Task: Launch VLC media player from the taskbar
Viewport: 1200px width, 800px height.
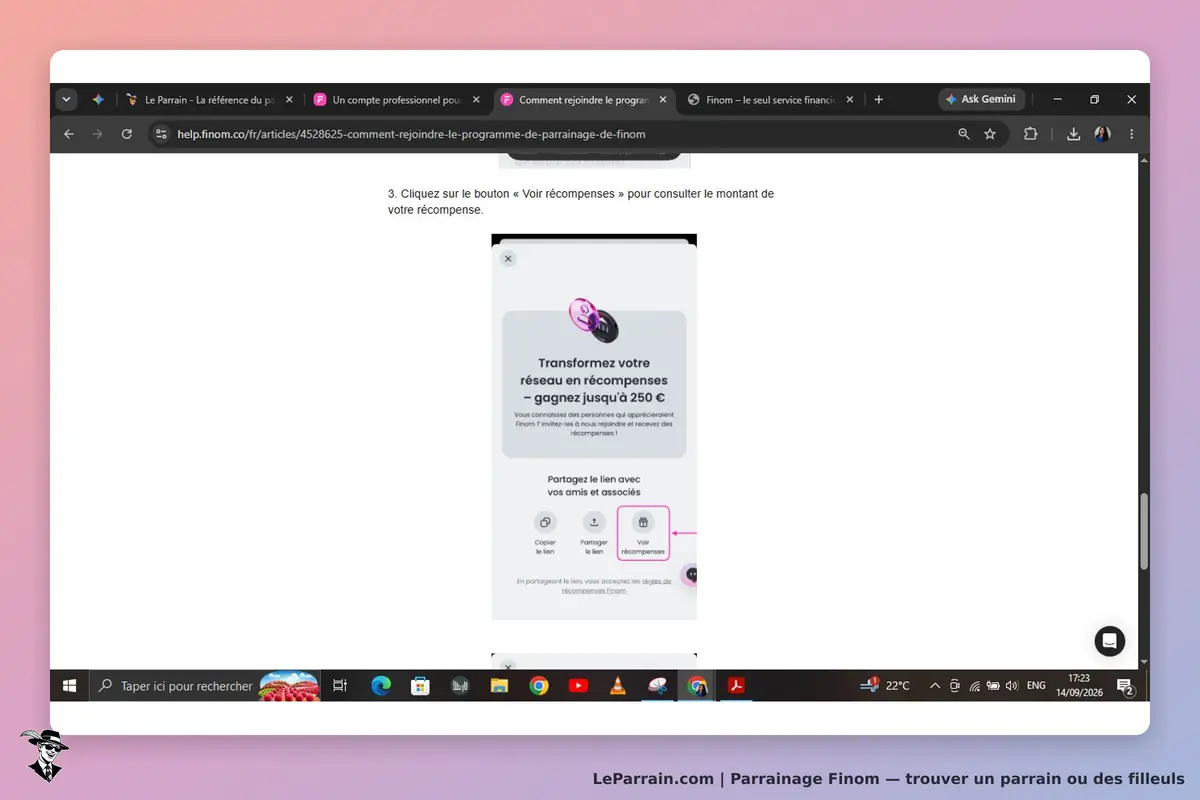Action: coord(618,686)
